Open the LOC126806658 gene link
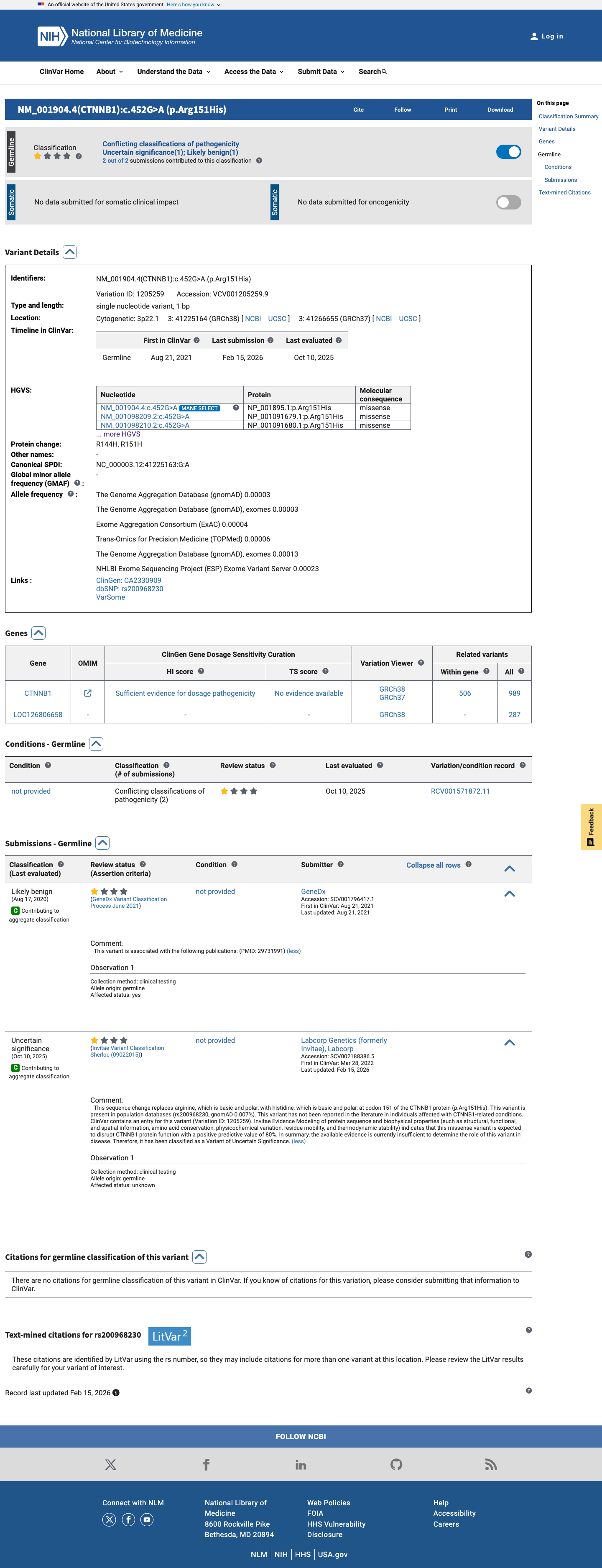 [x=38, y=715]
